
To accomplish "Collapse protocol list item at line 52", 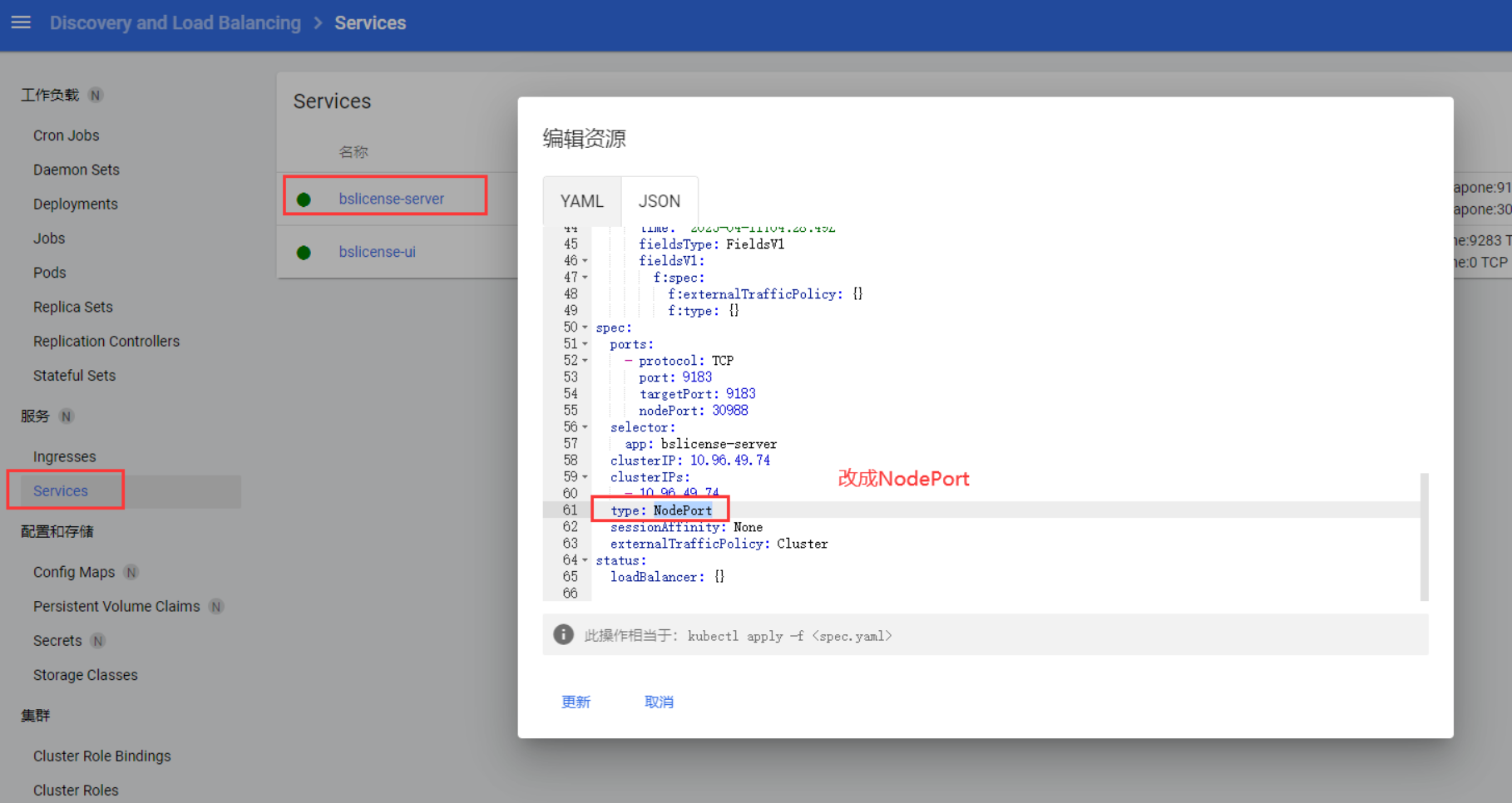I will 585,361.
